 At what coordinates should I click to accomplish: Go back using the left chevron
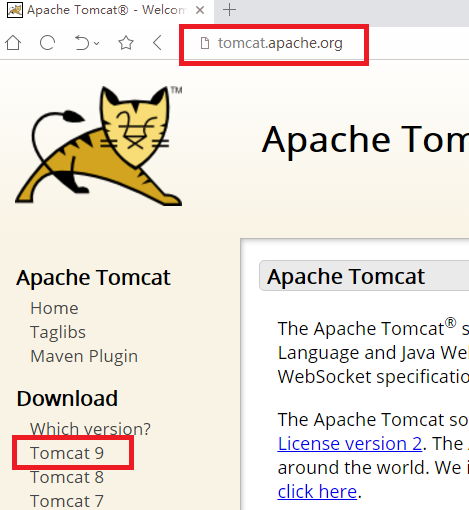tap(157, 43)
